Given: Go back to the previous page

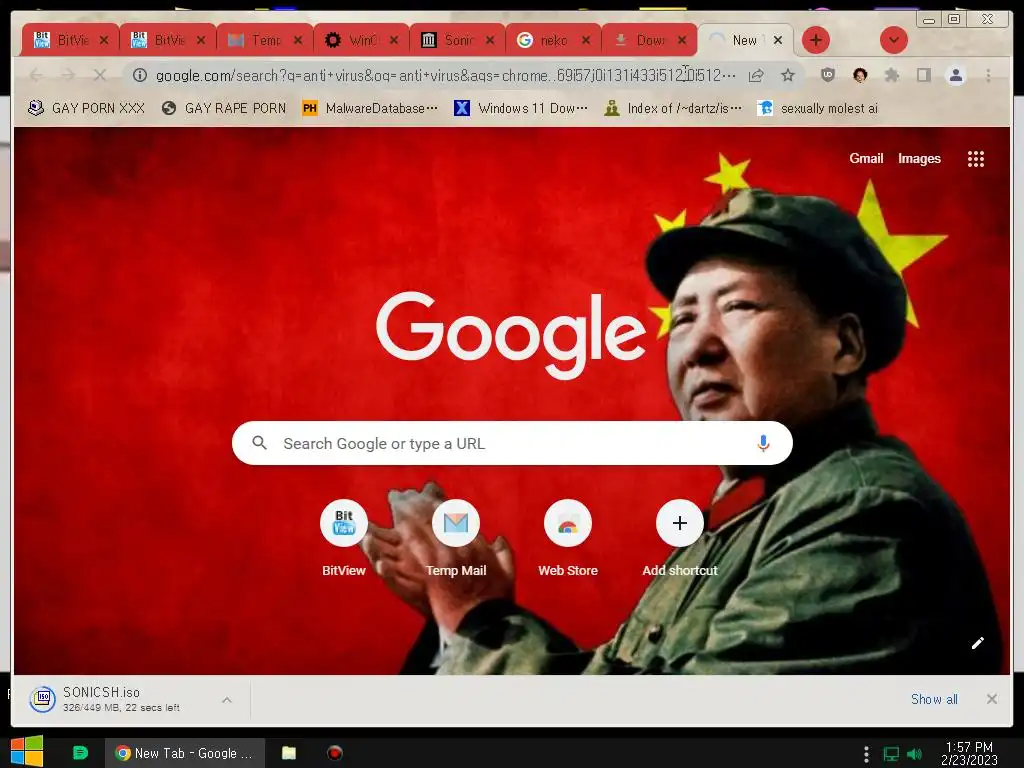Looking at the screenshot, I should pyautogui.click(x=37, y=76).
